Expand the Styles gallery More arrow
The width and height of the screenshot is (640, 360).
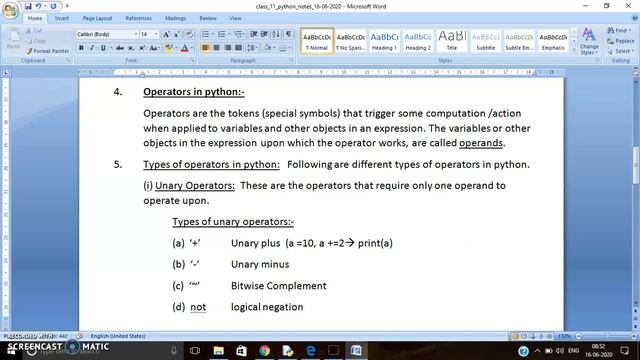point(573,49)
